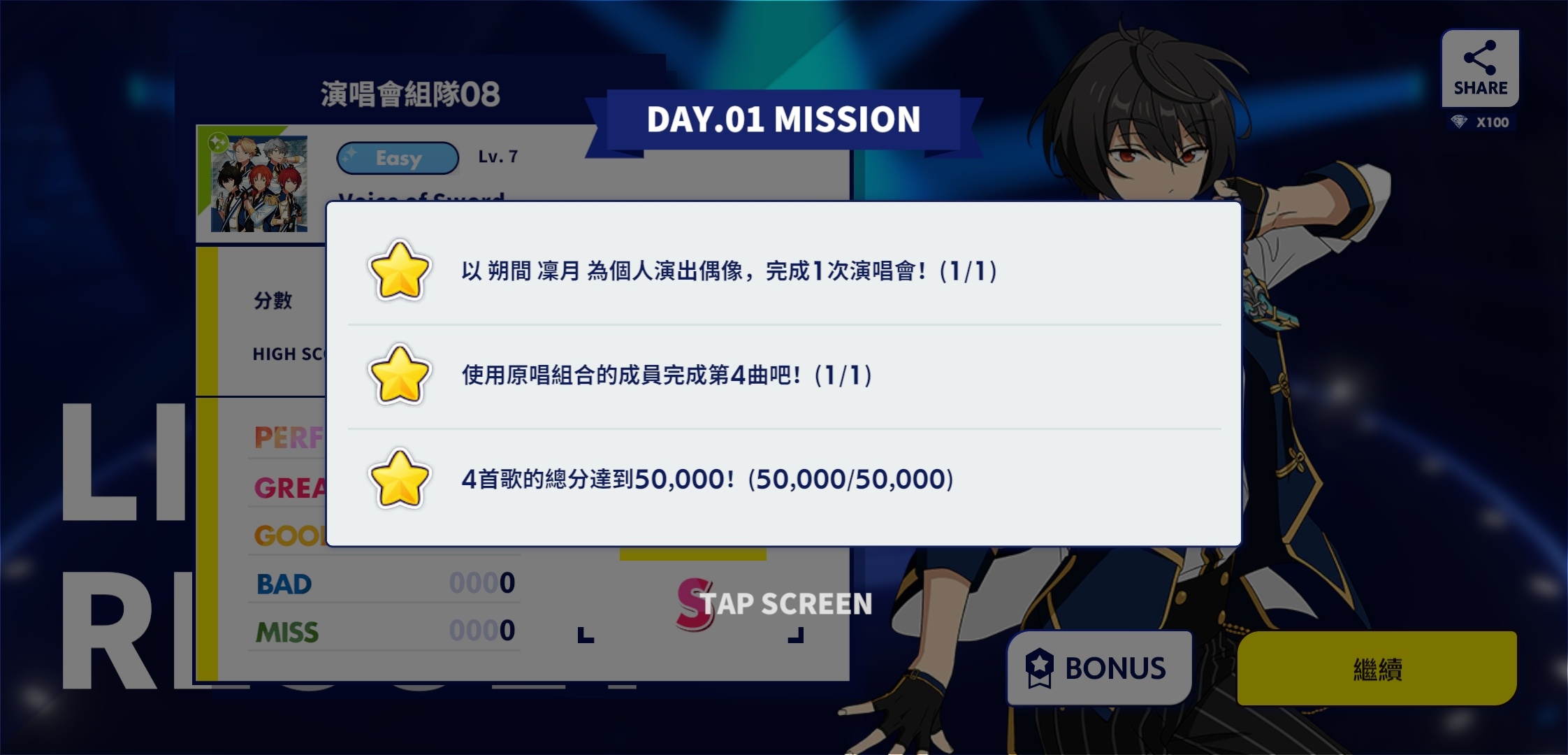1568x755 pixels.
Task: Click the Easy difficulty label
Action: (398, 158)
